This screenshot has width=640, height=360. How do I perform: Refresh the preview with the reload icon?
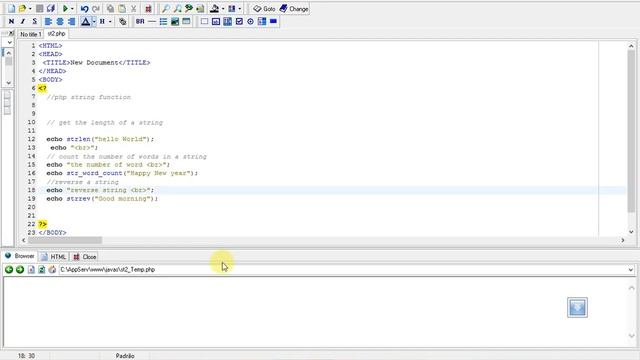point(42,269)
